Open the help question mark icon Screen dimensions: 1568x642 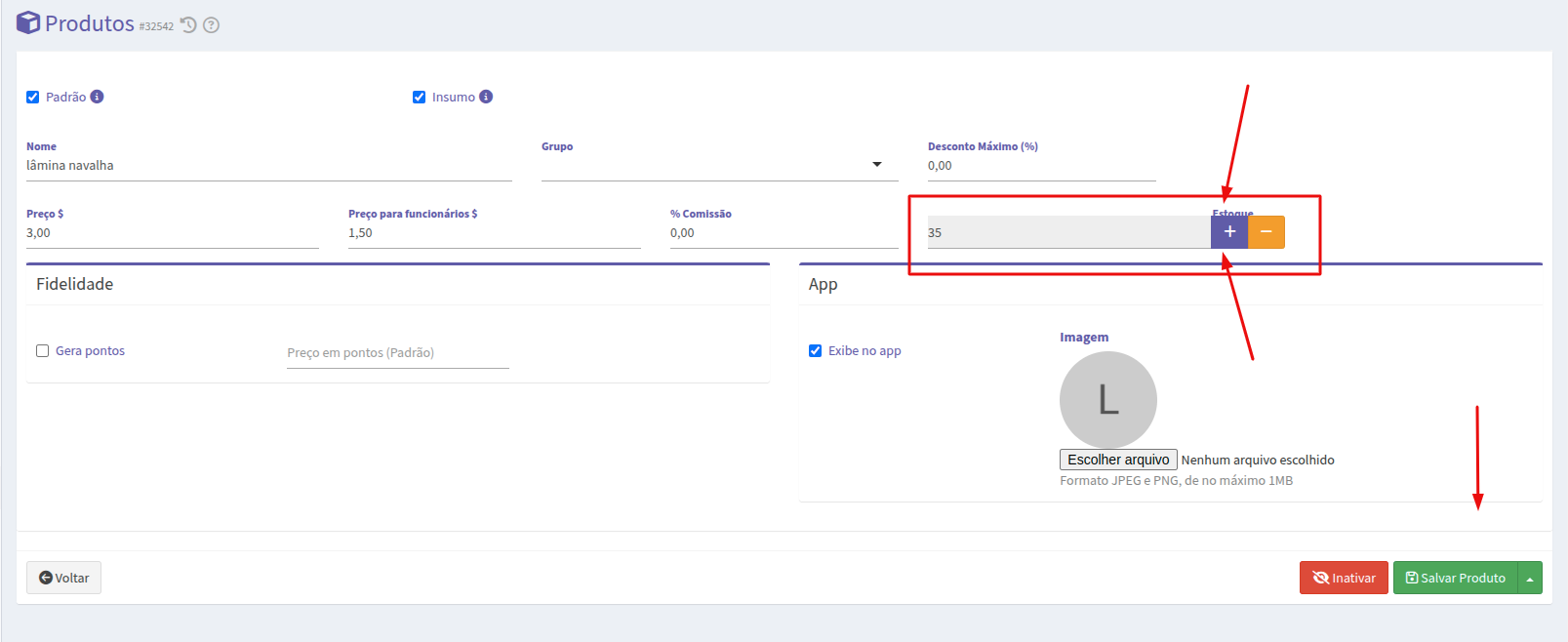211,25
